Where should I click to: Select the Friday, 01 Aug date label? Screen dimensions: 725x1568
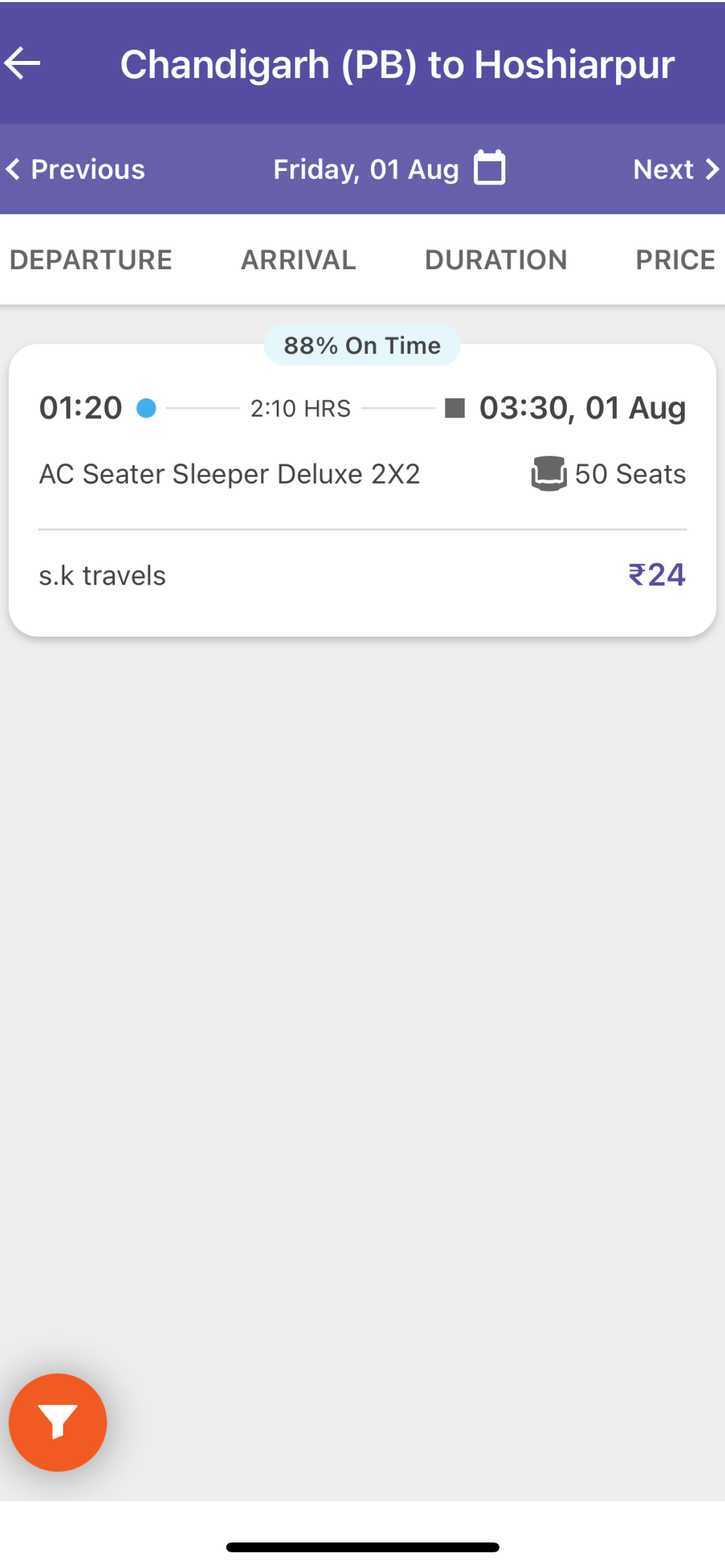coord(366,169)
